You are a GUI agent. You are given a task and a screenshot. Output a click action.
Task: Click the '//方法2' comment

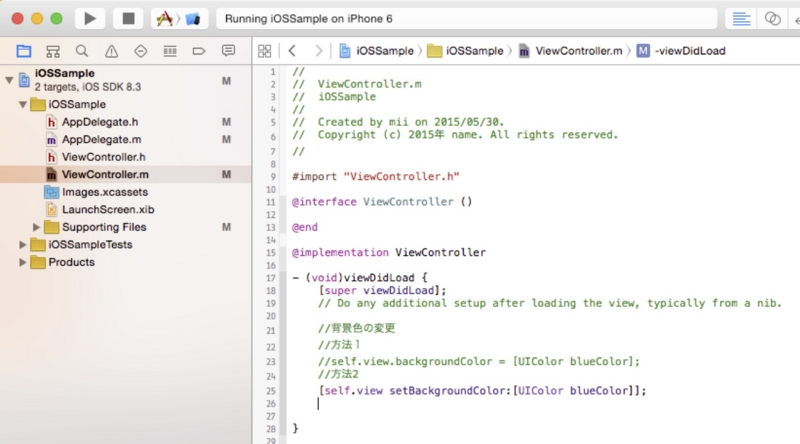coord(338,375)
